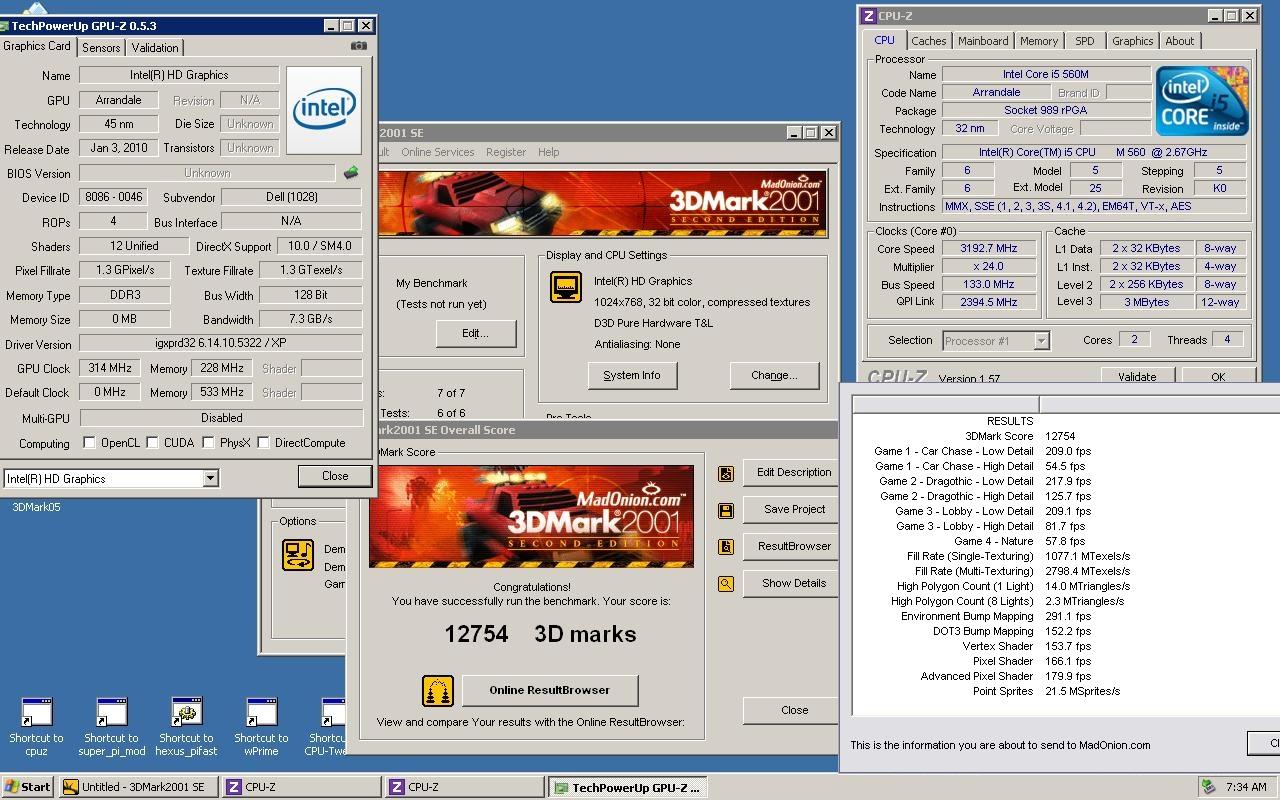Viewport: 1280px width, 800px height.
Task: Click the ResultBrowser document icon
Action: click(726, 547)
